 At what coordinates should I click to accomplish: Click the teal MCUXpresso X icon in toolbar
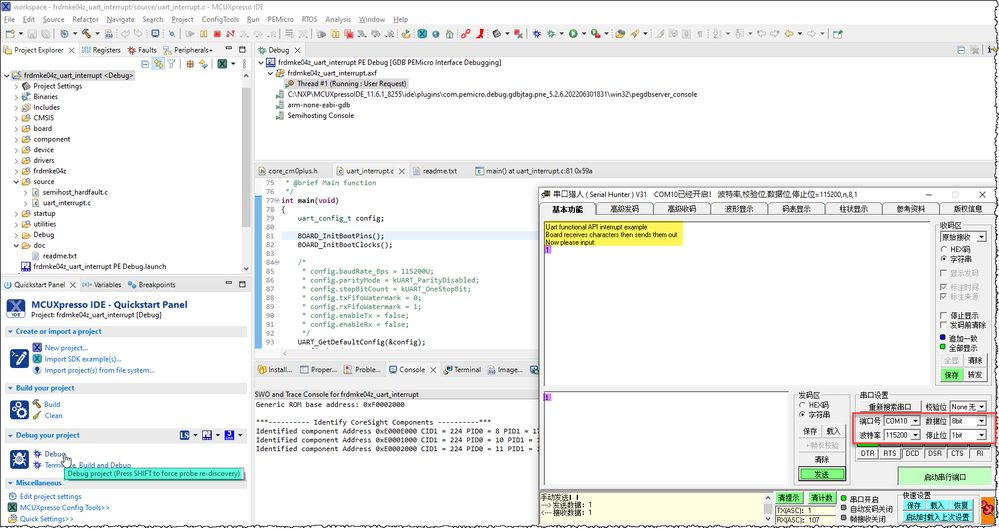pos(422,33)
